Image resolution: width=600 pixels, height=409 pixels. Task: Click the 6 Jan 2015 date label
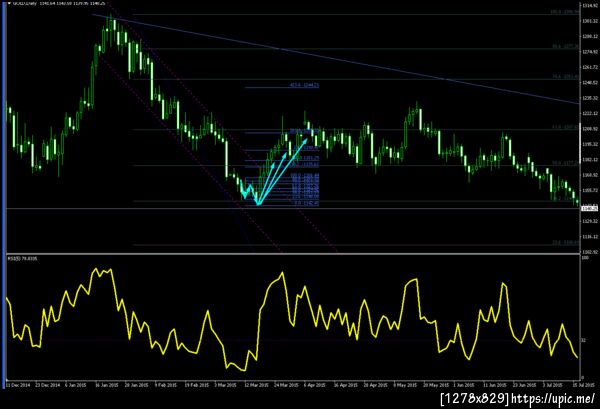(x=75, y=385)
